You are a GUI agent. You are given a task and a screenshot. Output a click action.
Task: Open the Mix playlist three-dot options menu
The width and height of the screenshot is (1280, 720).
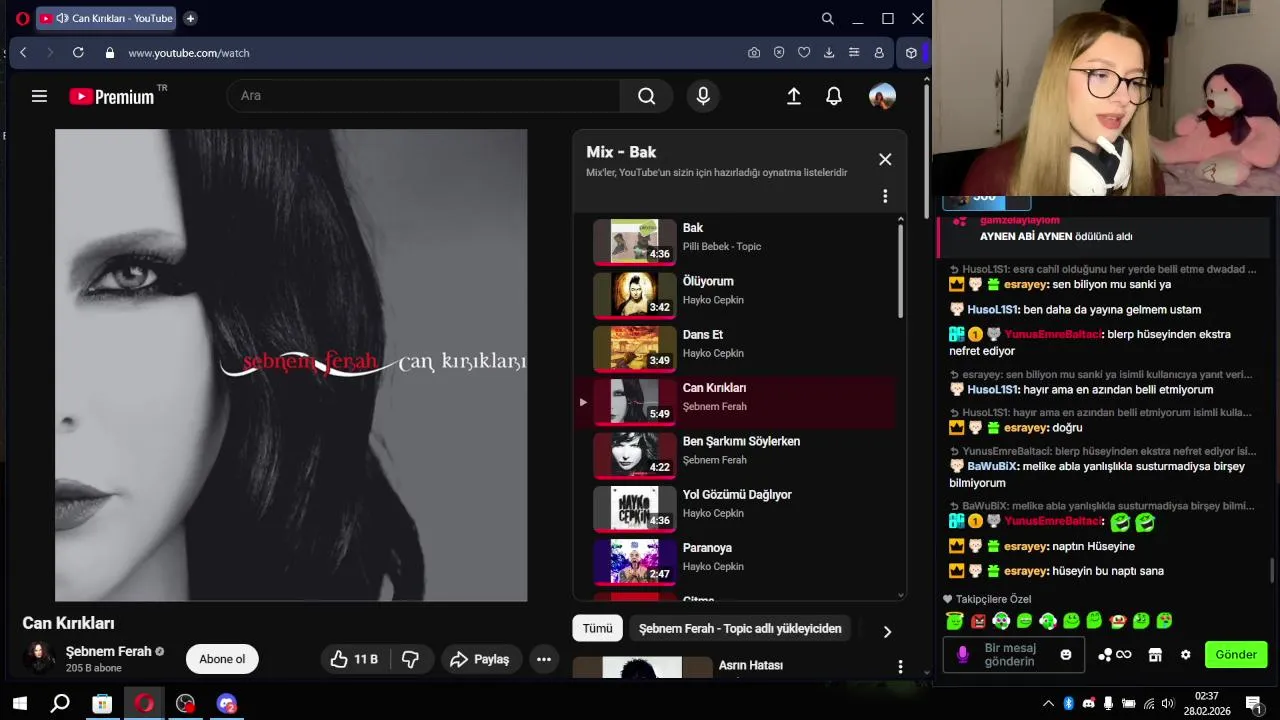pos(885,196)
